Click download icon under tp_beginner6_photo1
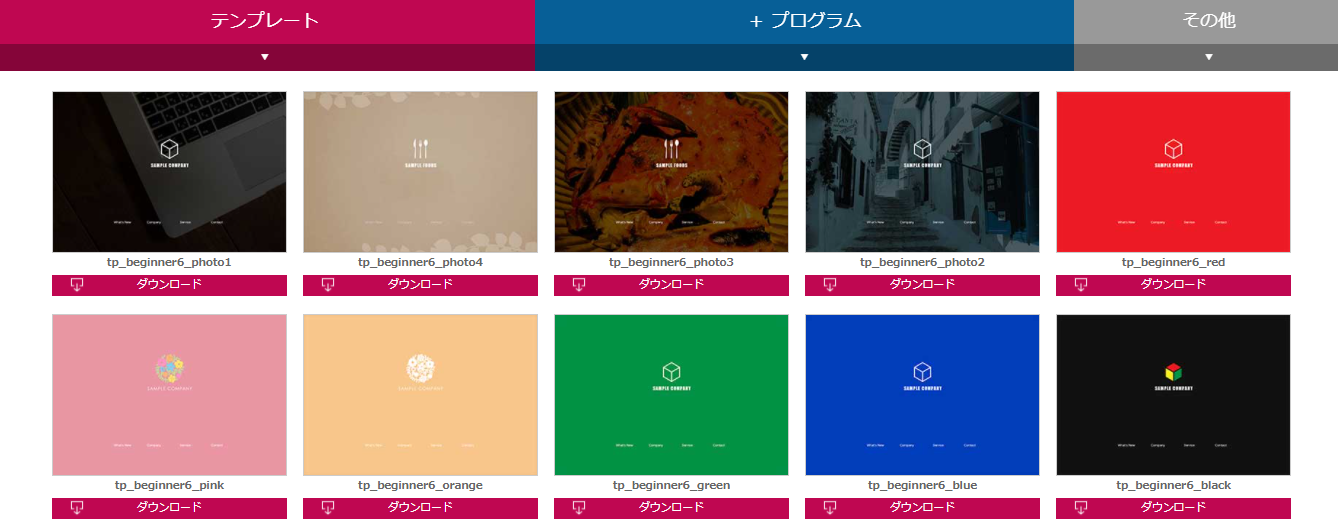This screenshot has height=526, width=1338. coord(77,285)
